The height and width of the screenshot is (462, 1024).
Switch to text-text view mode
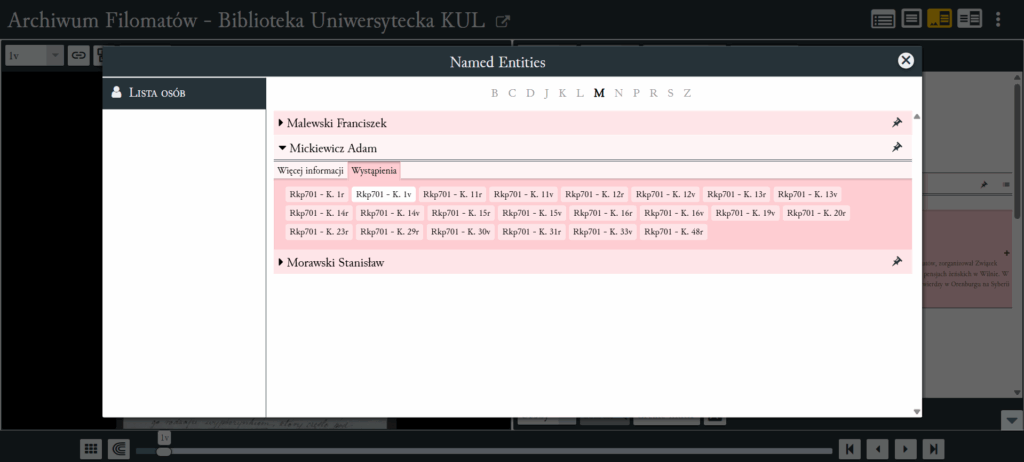tap(969, 18)
